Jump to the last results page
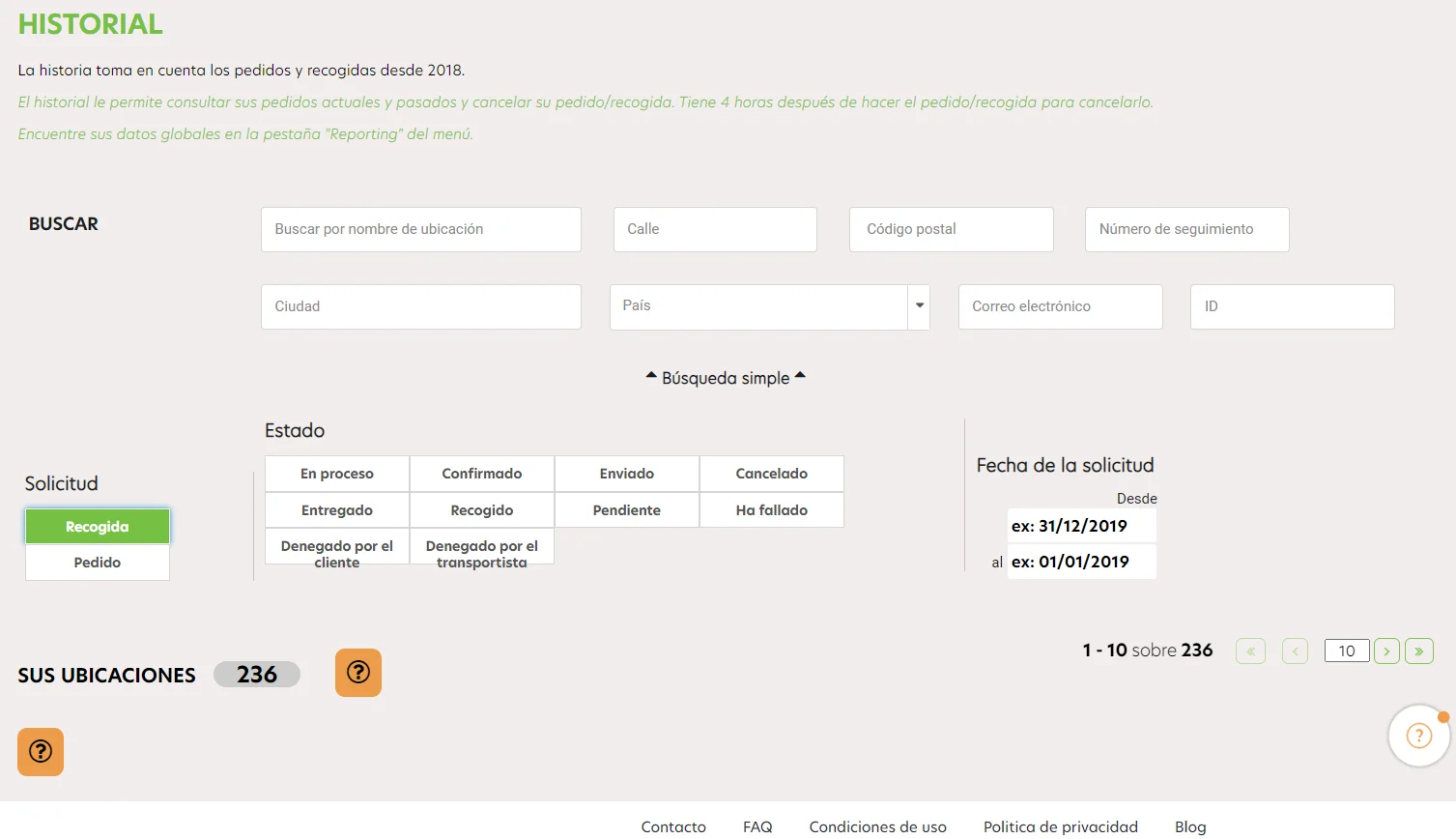 (x=1419, y=651)
